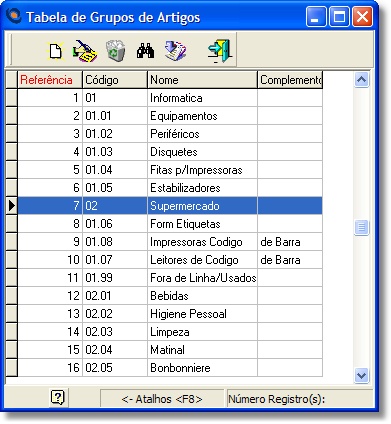The image size is (391, 424).
Task: Click code cell 01.08
Action: tap(115, 242)
